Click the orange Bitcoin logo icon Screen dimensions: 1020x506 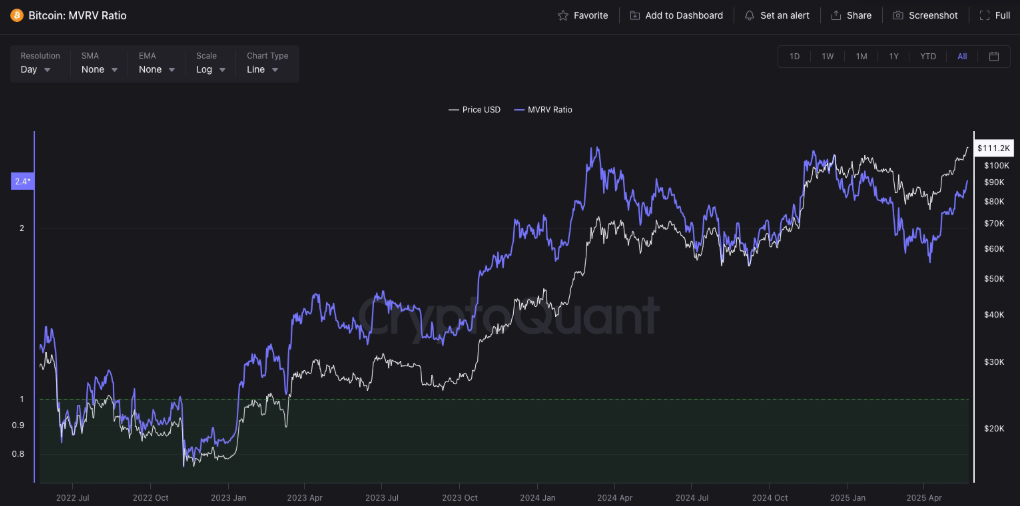click(16, 16)
